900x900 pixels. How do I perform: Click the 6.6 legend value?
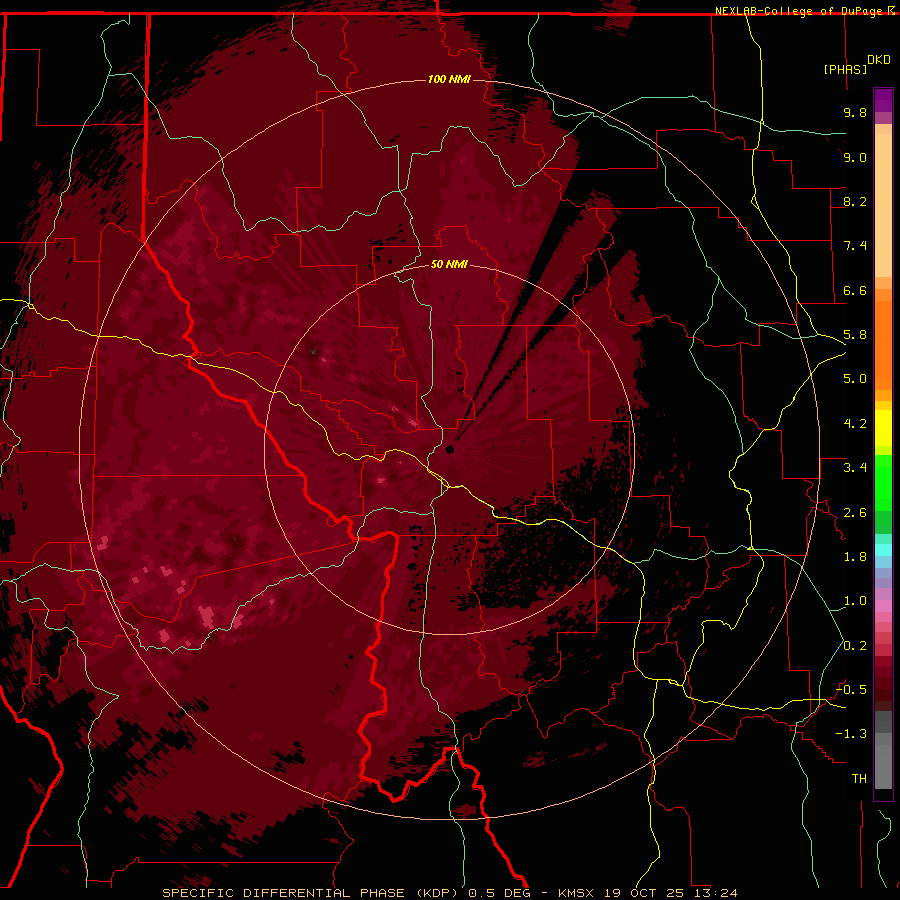pyautogui.click(x=855, y=290)
